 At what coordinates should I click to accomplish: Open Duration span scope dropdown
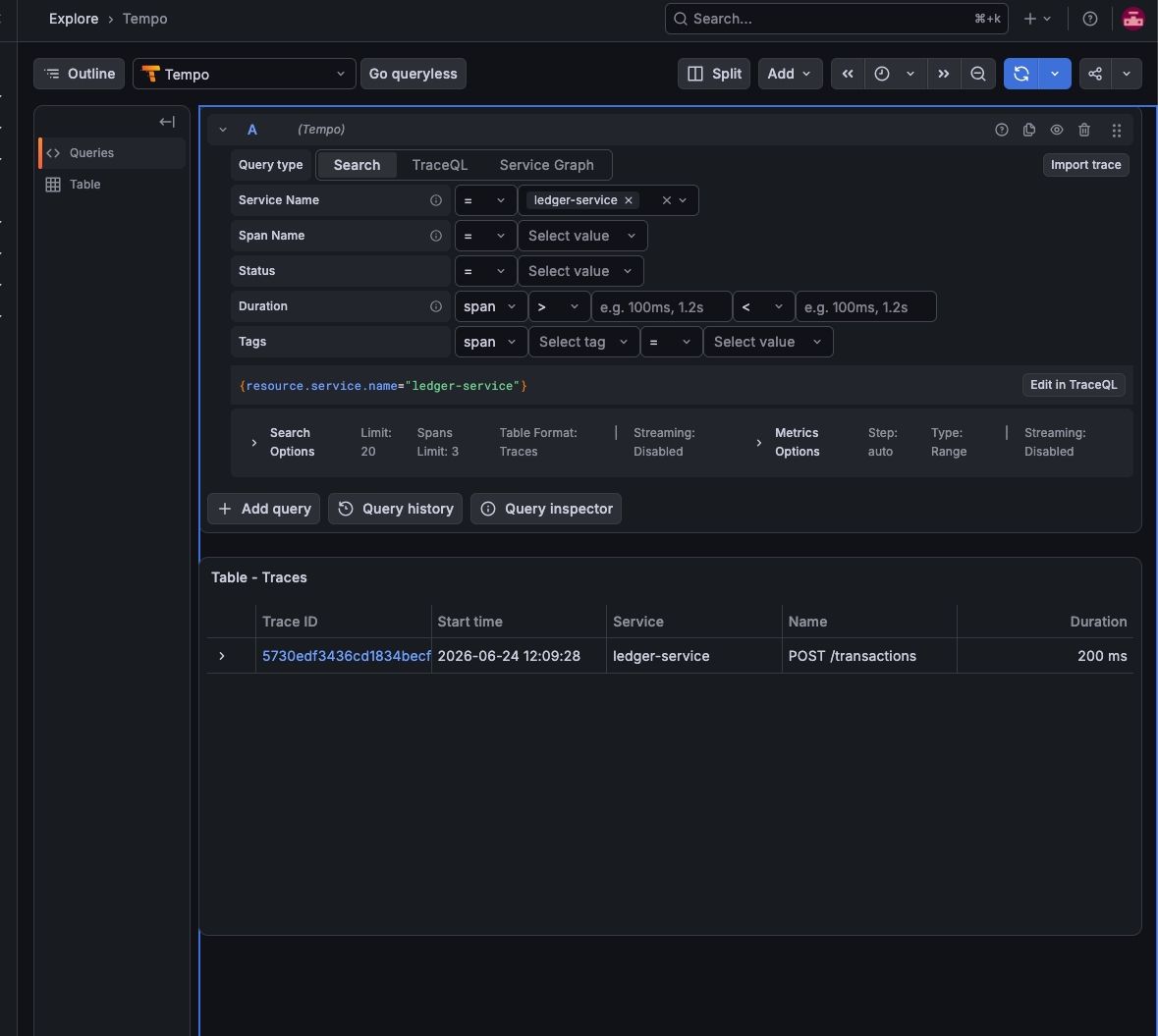(490, 306)
